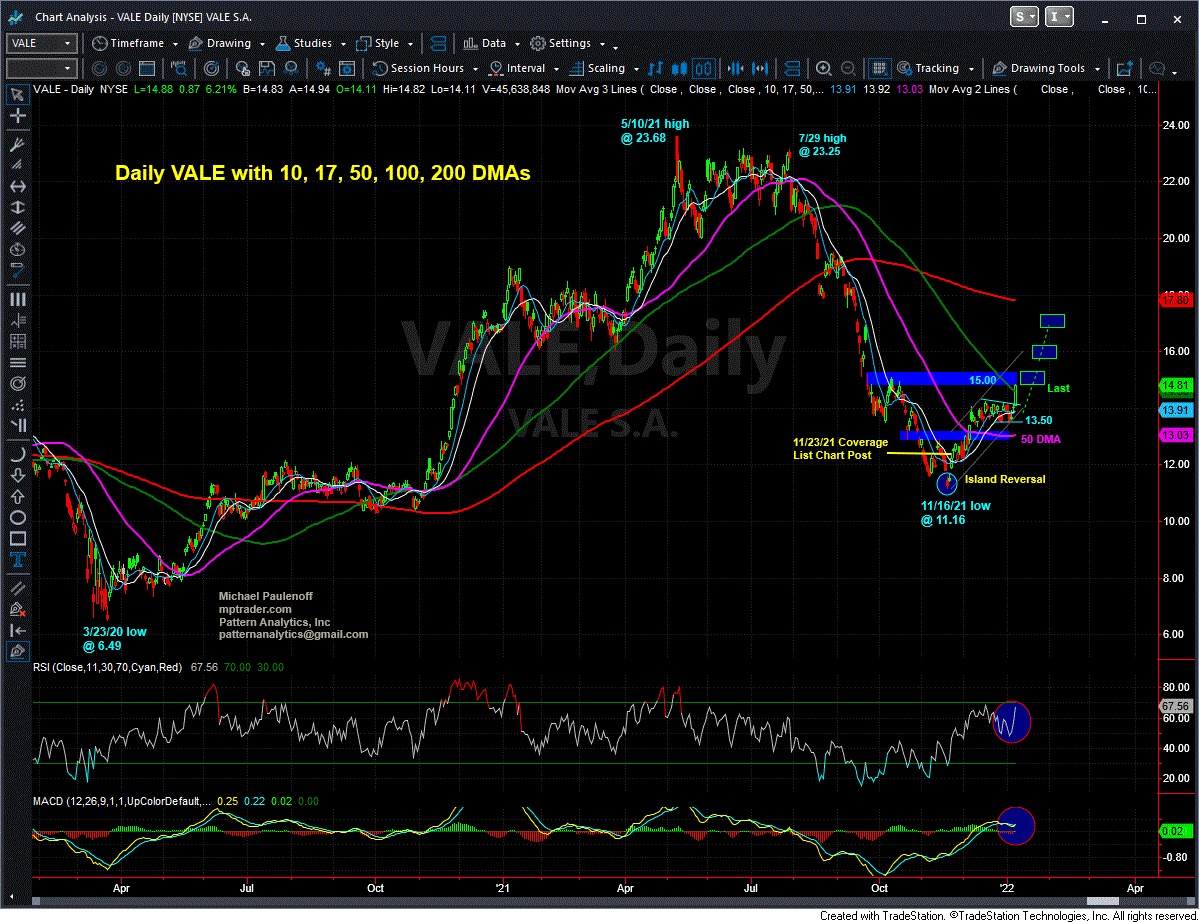The image size is (1199, 922).
Task: Toggle the candlestick chart type button
Action: click(679, 69)
